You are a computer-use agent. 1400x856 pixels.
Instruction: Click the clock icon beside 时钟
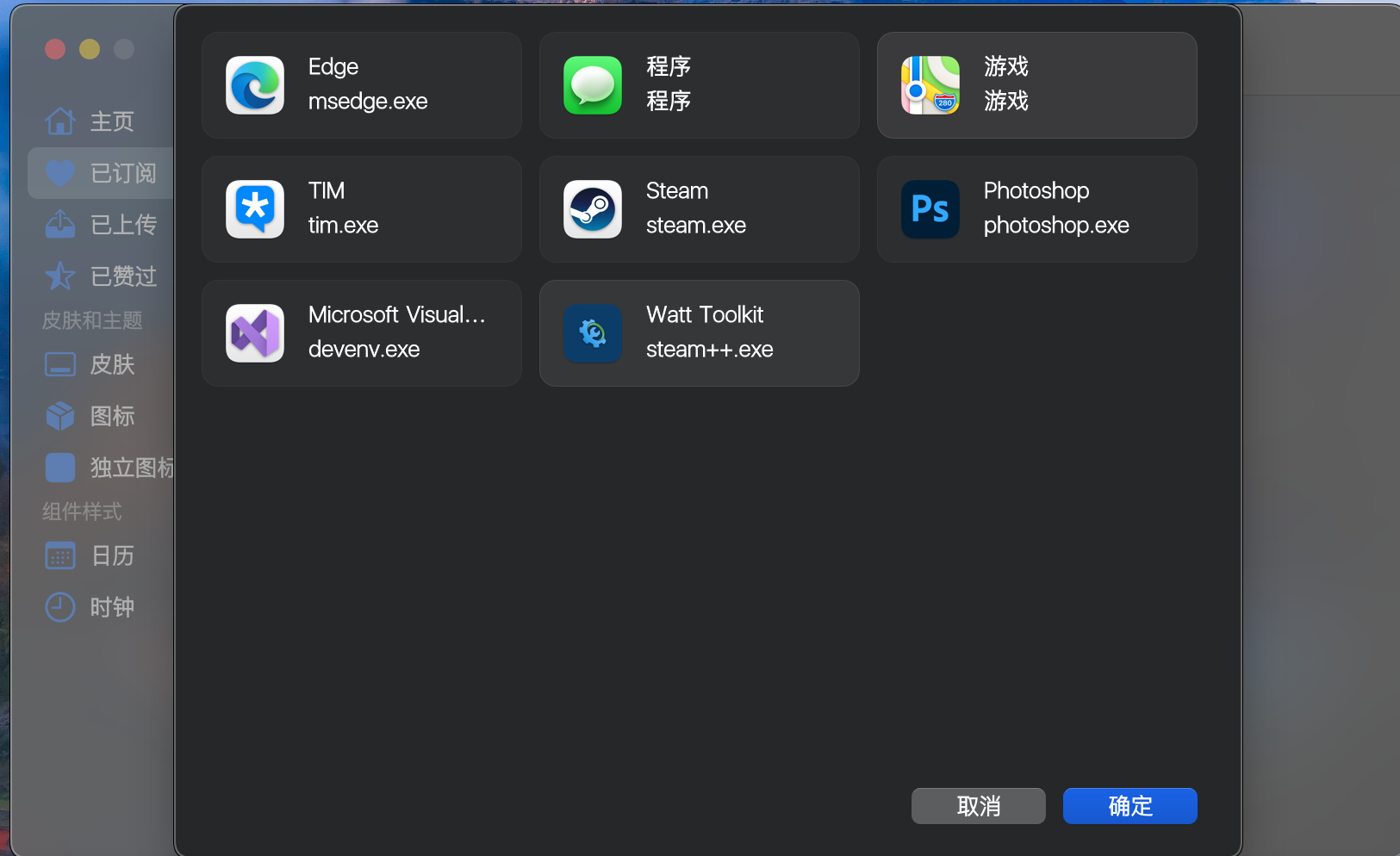point(60,607)
